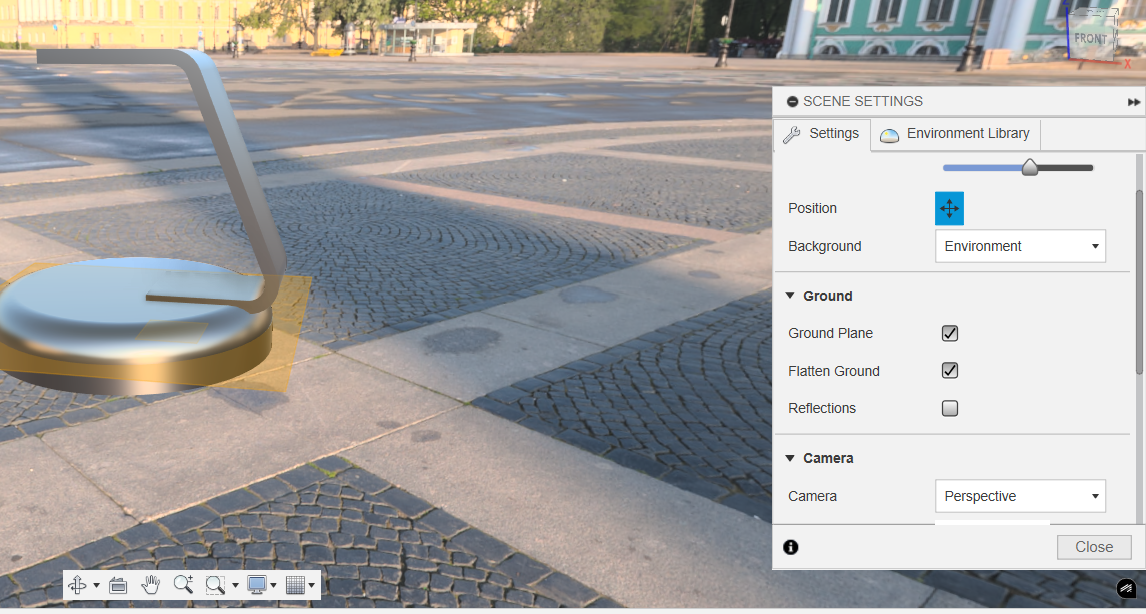
Task: Open the zoom options dropdown arrow
Action: [235, 585]
